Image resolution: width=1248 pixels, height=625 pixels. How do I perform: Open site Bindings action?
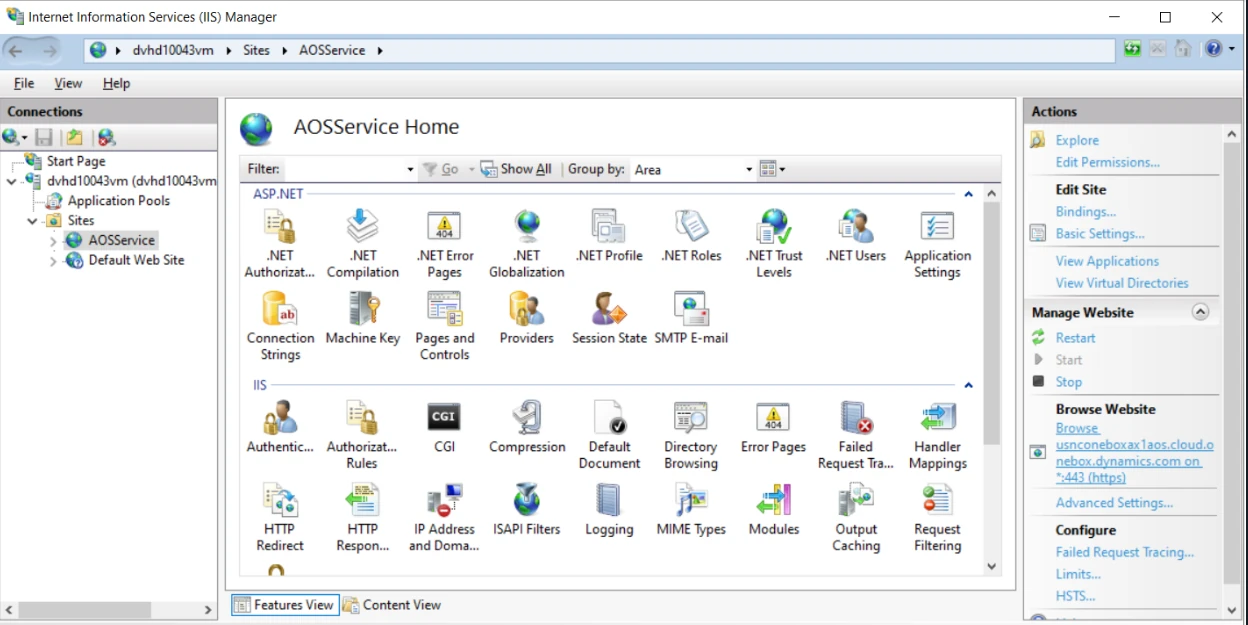[x=1086, y=212]
